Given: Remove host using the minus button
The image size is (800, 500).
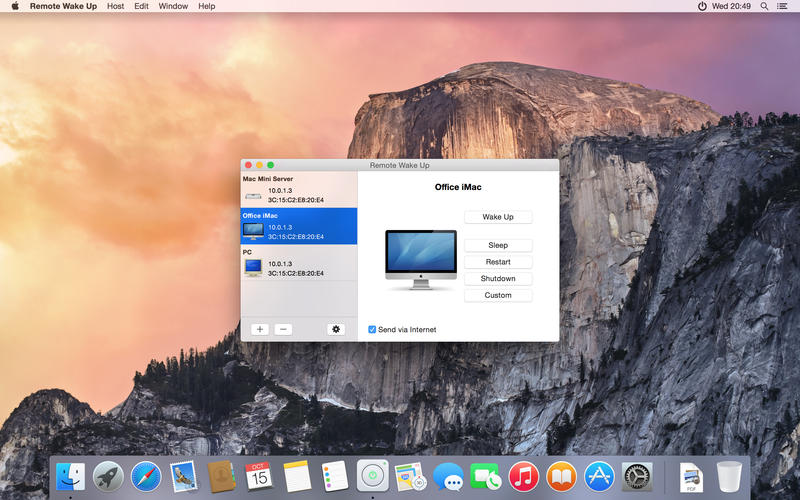Looking at the screenshot, I should [x=283, y=329].
